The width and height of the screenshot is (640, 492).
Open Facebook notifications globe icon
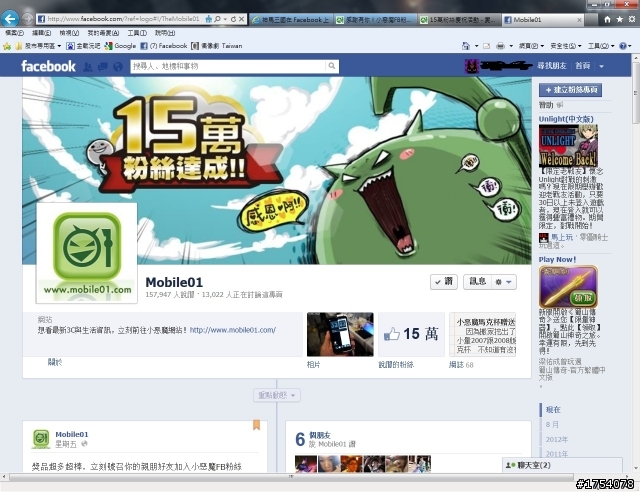[118, 66]
